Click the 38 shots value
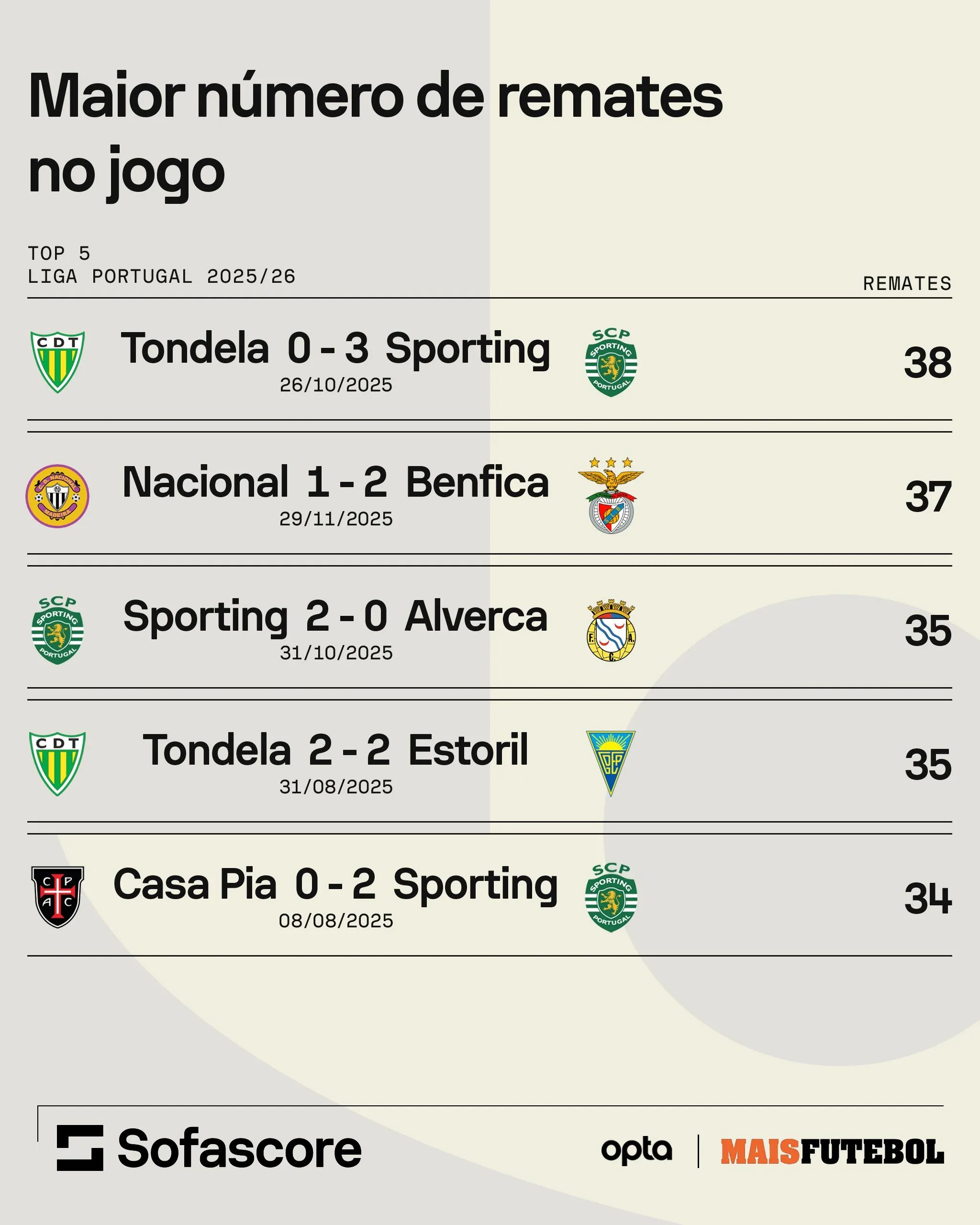Image resolution: width=980 pixels, height=1225 pixels. [x=927, y=363]
